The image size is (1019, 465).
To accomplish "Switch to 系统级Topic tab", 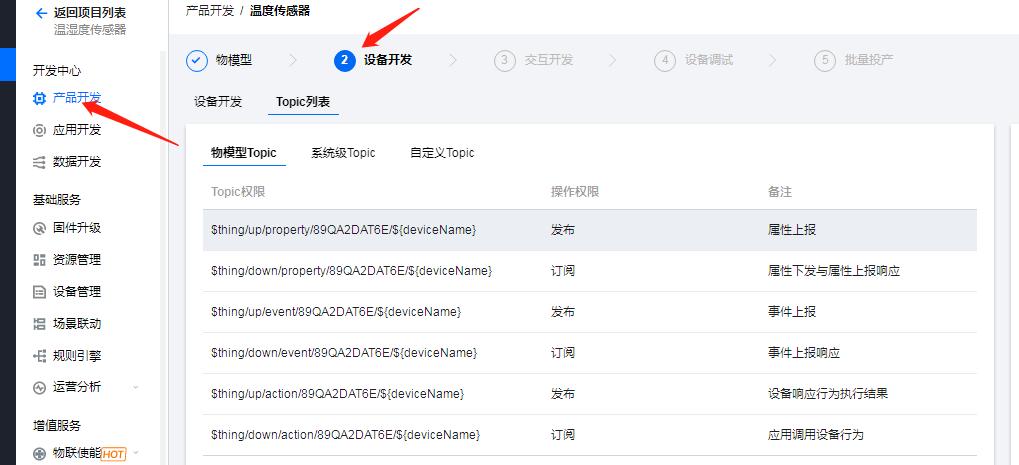I will [x=343, y=153].
